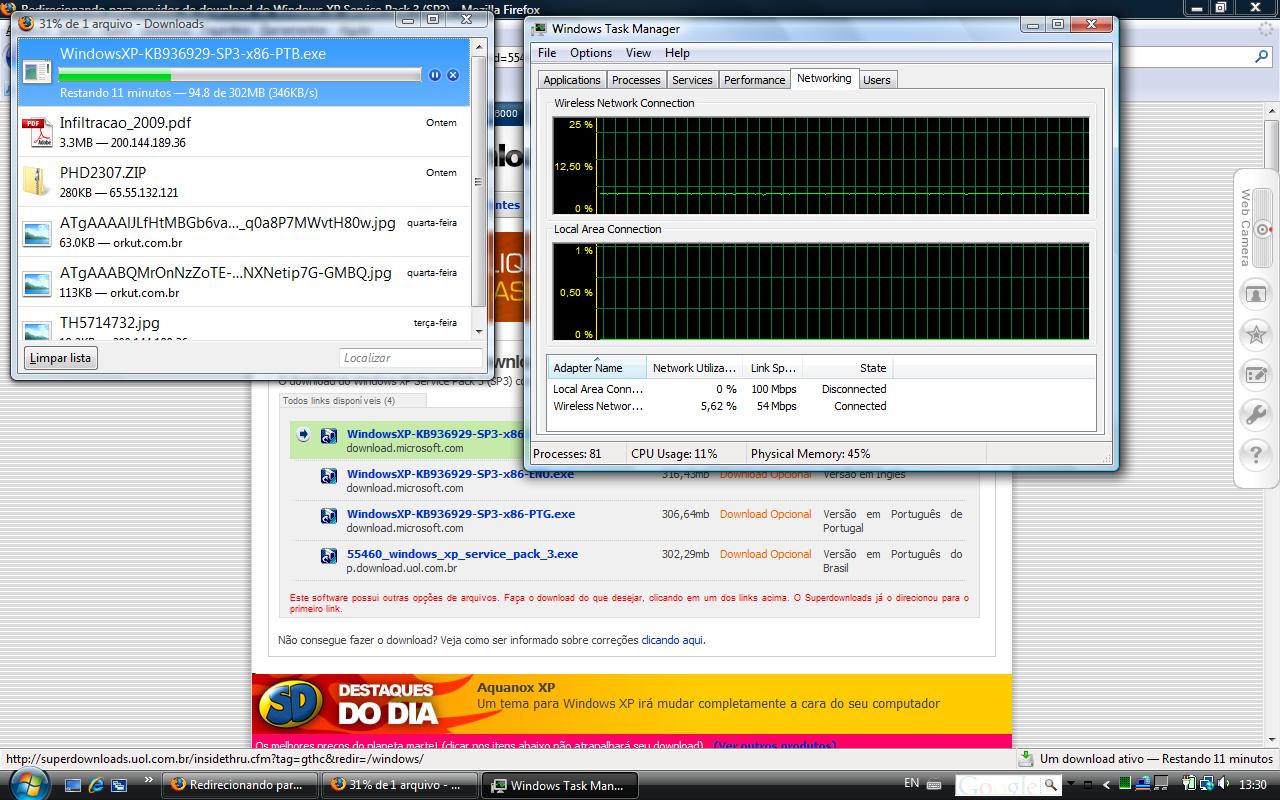This screenshot has height=800, width=1280.
Task: Open the wrench settings icon in sidebar
Action: (x=1255, y=414)
